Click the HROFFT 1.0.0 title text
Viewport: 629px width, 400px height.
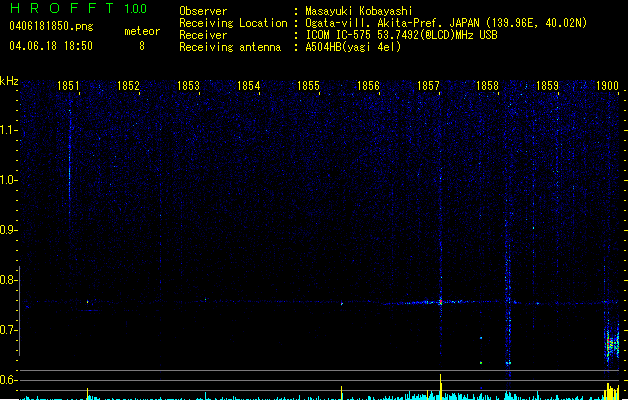click(79, 8)
